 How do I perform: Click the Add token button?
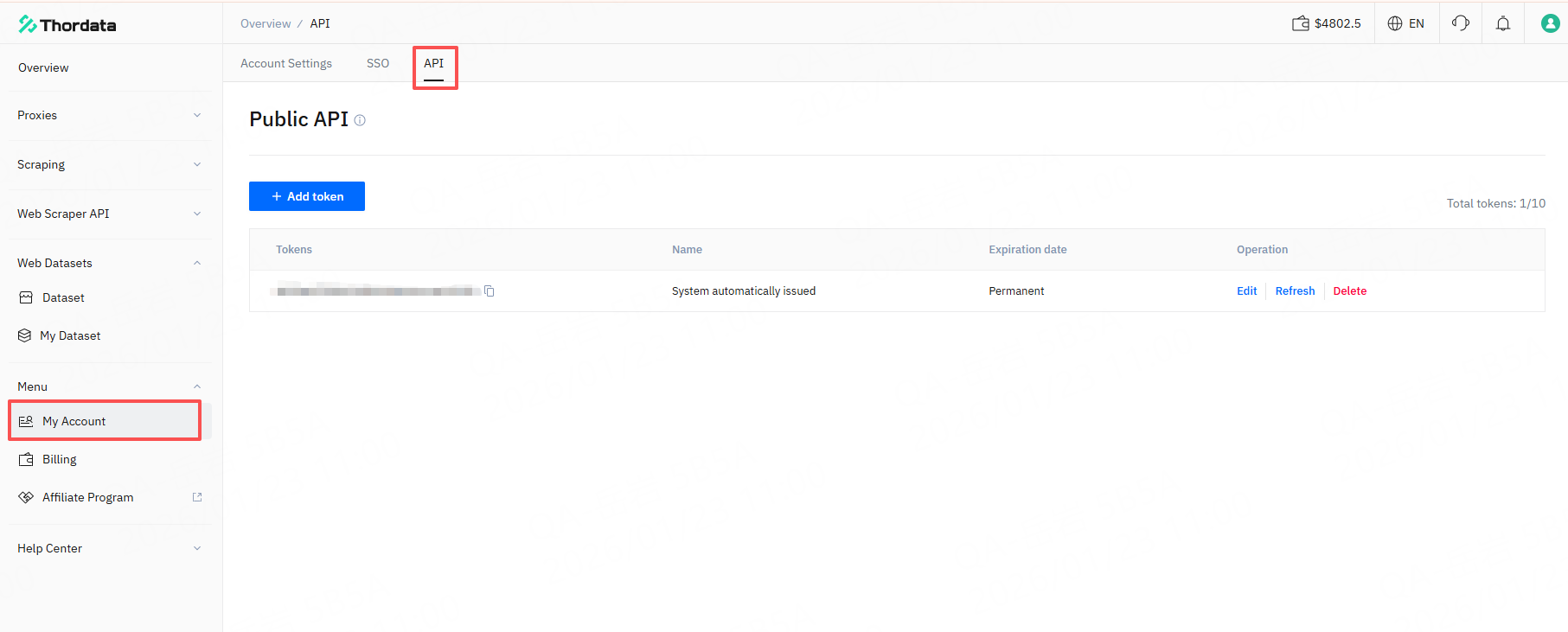pos(307,196)
